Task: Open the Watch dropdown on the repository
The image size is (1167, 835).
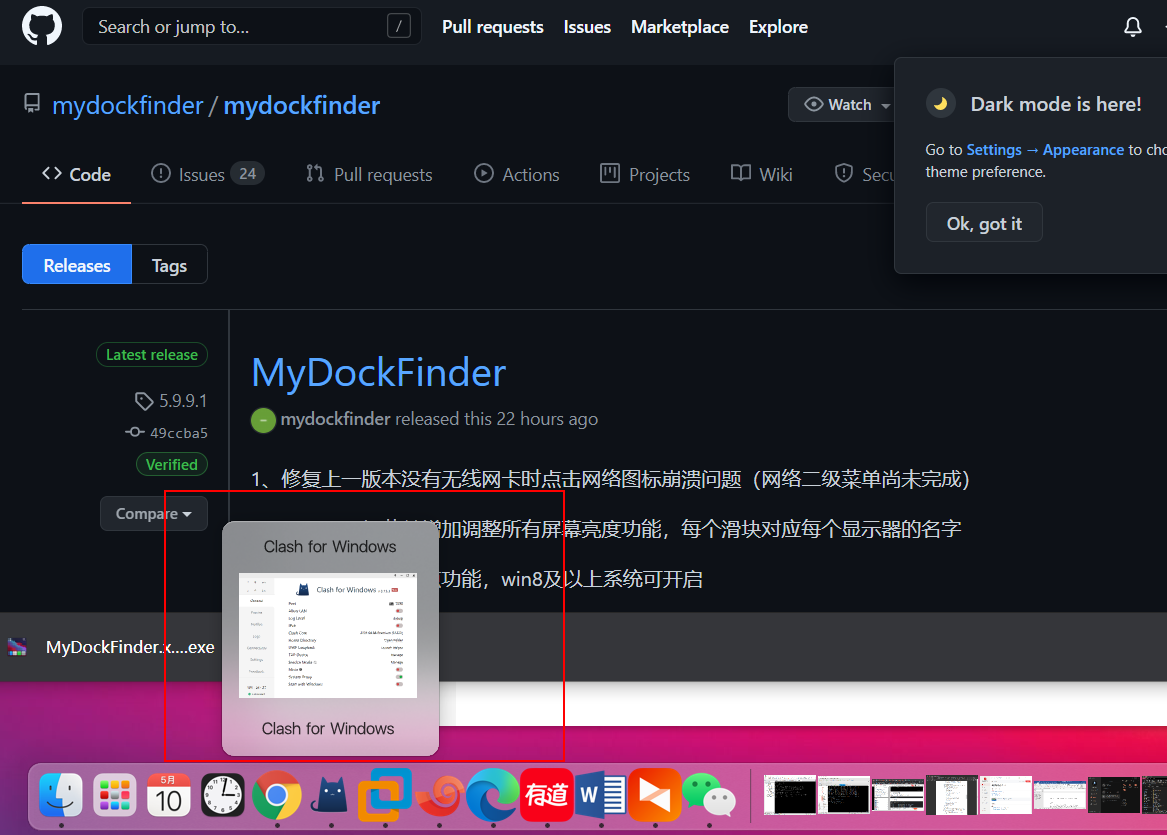Action: pos(843,104)
